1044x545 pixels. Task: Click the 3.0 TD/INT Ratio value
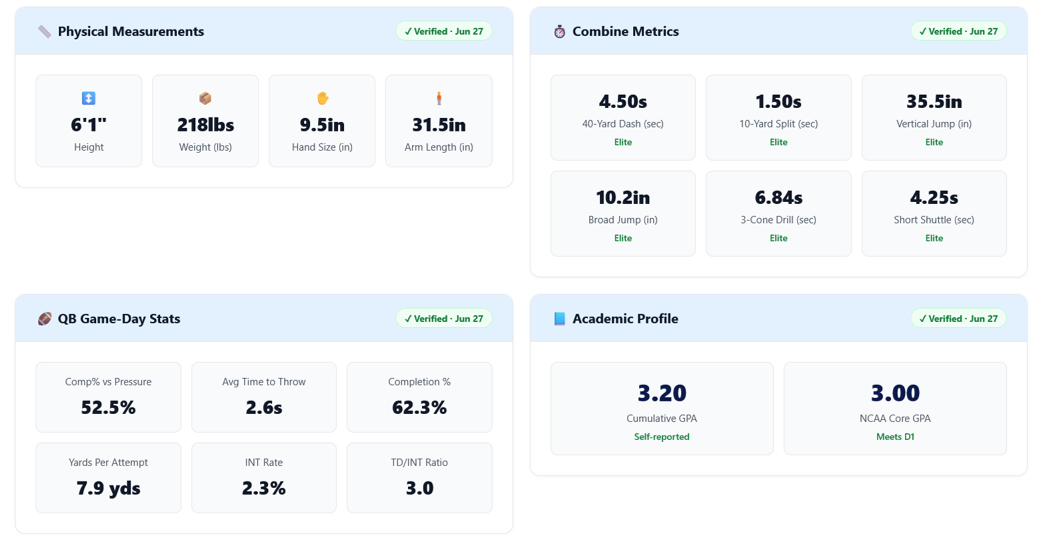pyautogui.click(x=419, y=488)
